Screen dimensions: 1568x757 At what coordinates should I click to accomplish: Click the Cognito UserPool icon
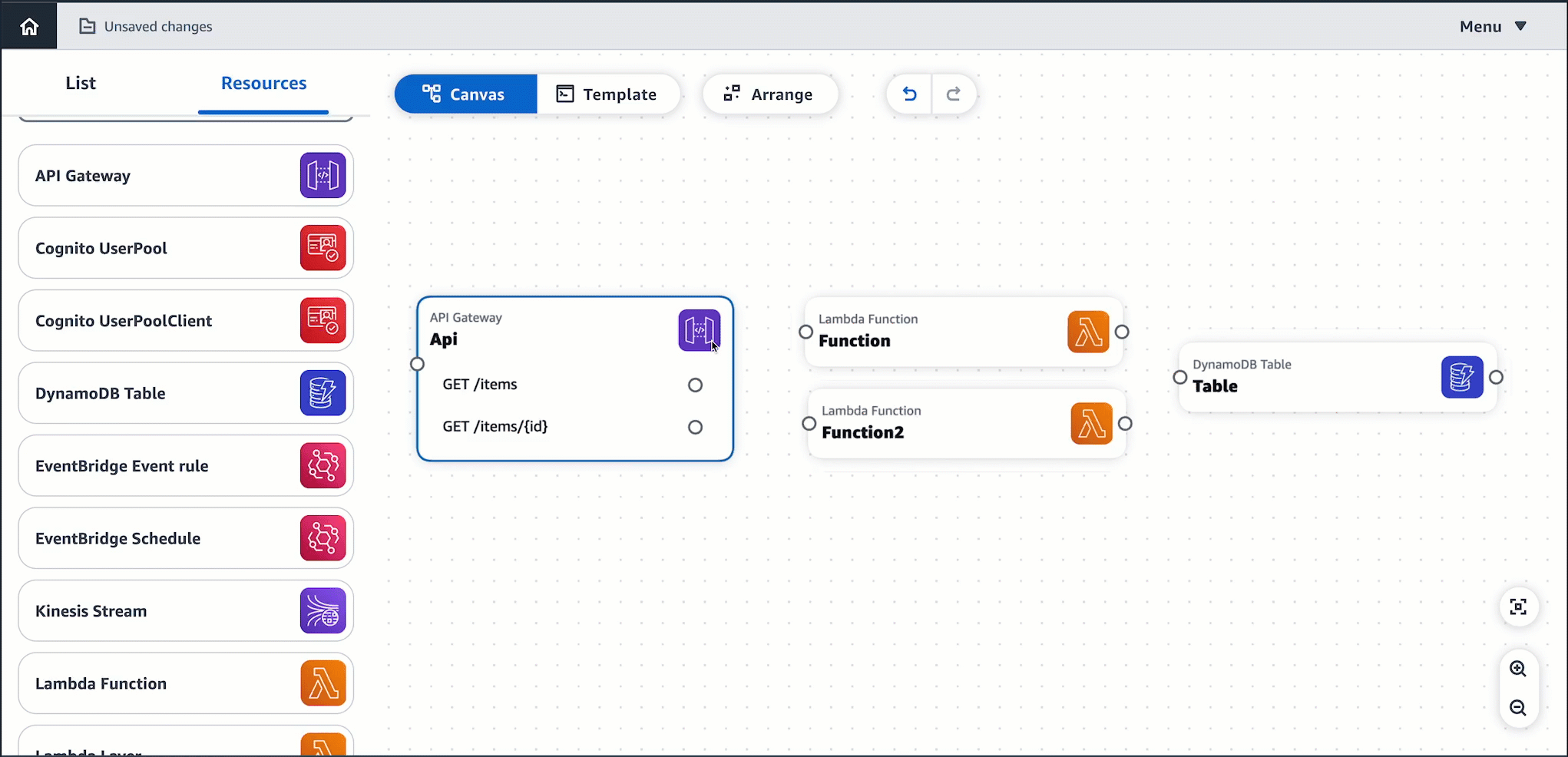pos(323,248)
